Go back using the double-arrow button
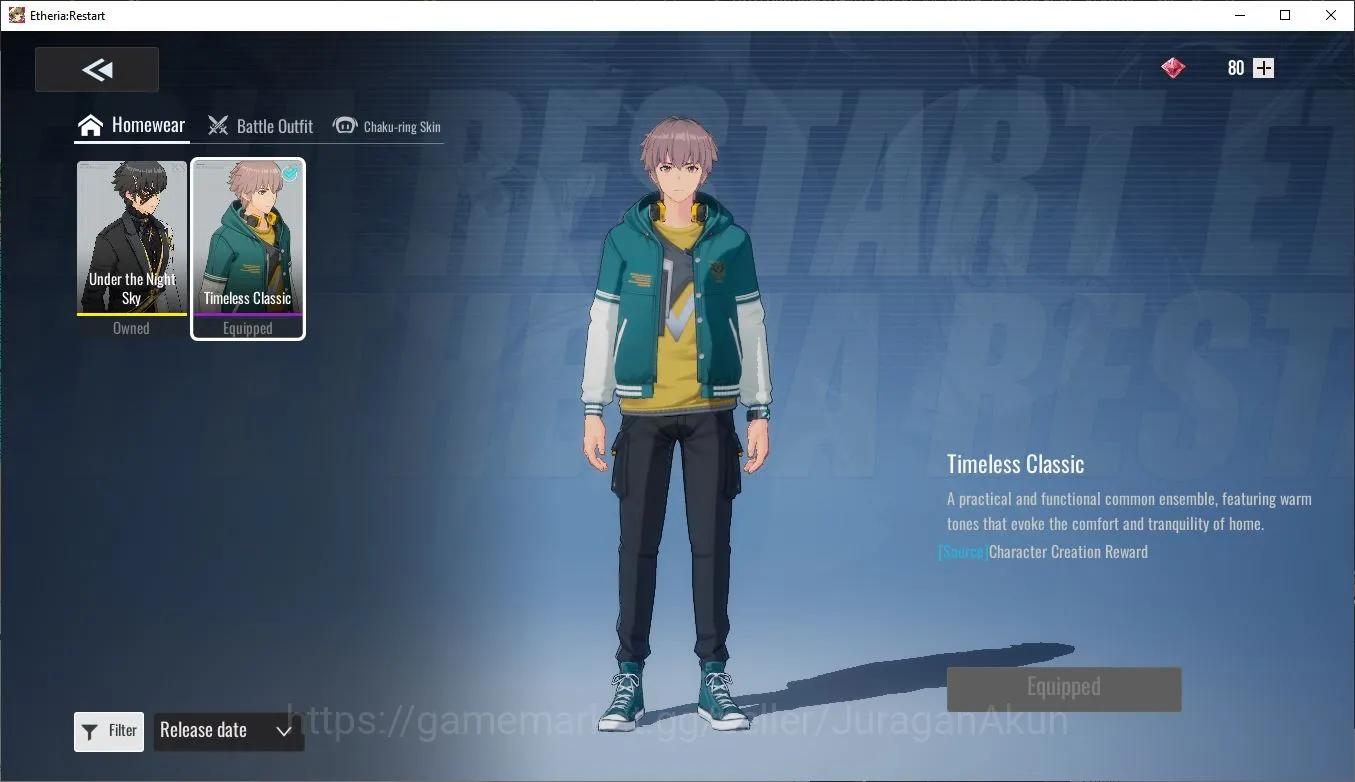Screen dimensions: 1355x782 coord(97,70)
